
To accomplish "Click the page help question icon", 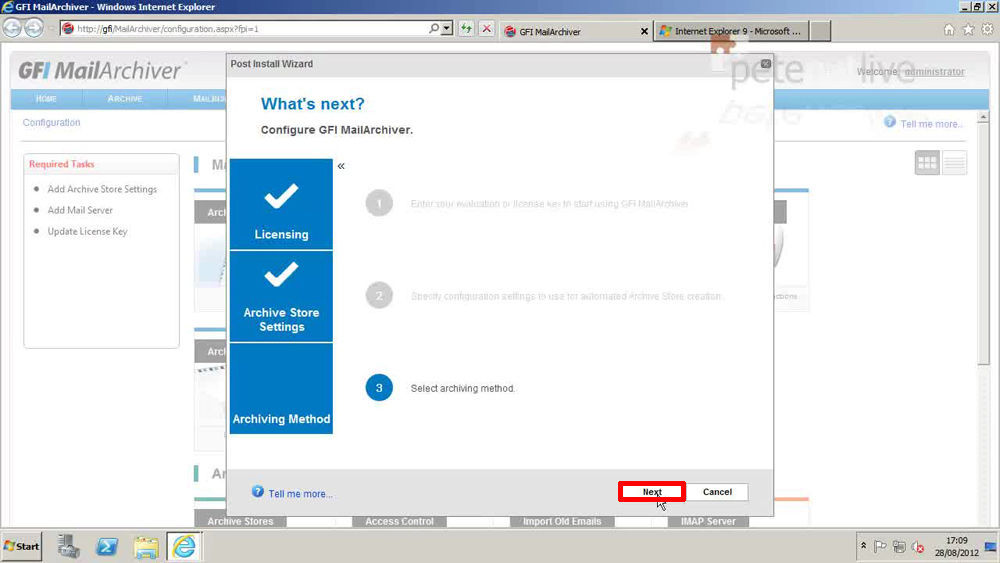I will click(x=890, y=122).
